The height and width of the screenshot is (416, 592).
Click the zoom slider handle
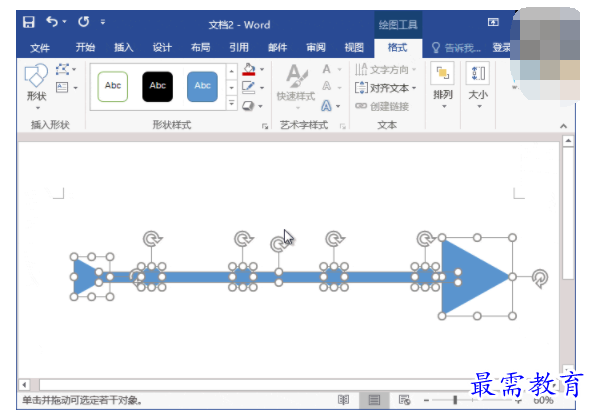click(x=455, y=400)
